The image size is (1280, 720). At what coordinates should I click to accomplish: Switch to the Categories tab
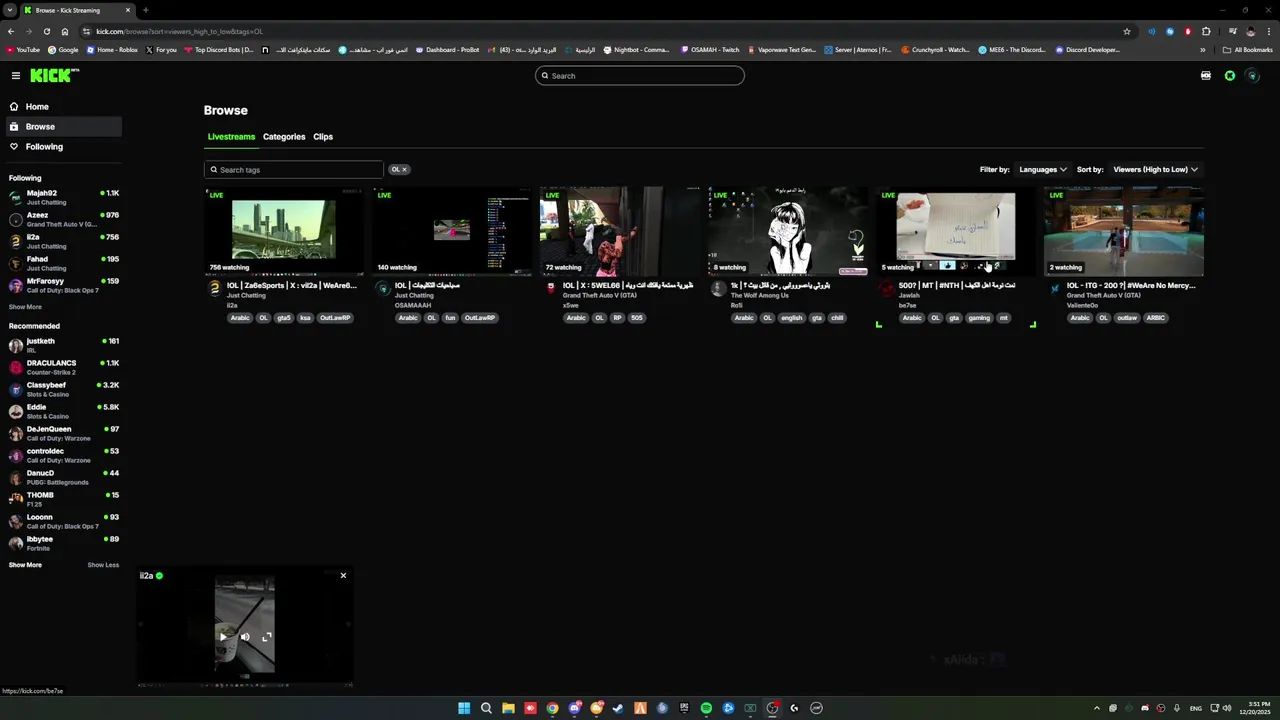point(284,137)
